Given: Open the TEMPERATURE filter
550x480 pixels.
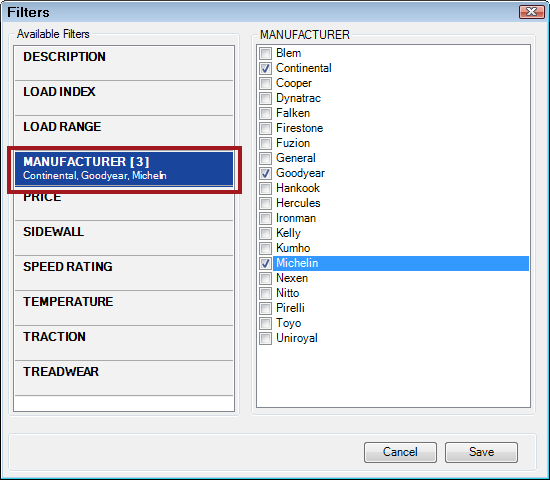Looking at the screenshot, I should coord(124,308).
